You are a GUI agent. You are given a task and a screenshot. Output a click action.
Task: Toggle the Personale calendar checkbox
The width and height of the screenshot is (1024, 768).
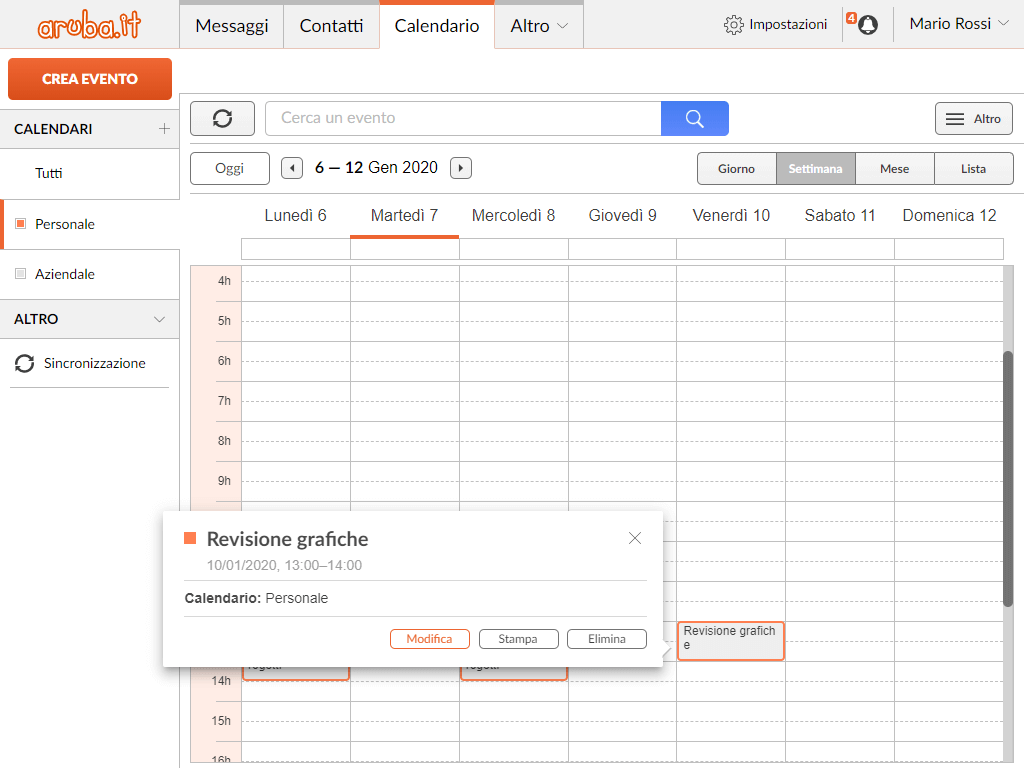pos(21,224)
